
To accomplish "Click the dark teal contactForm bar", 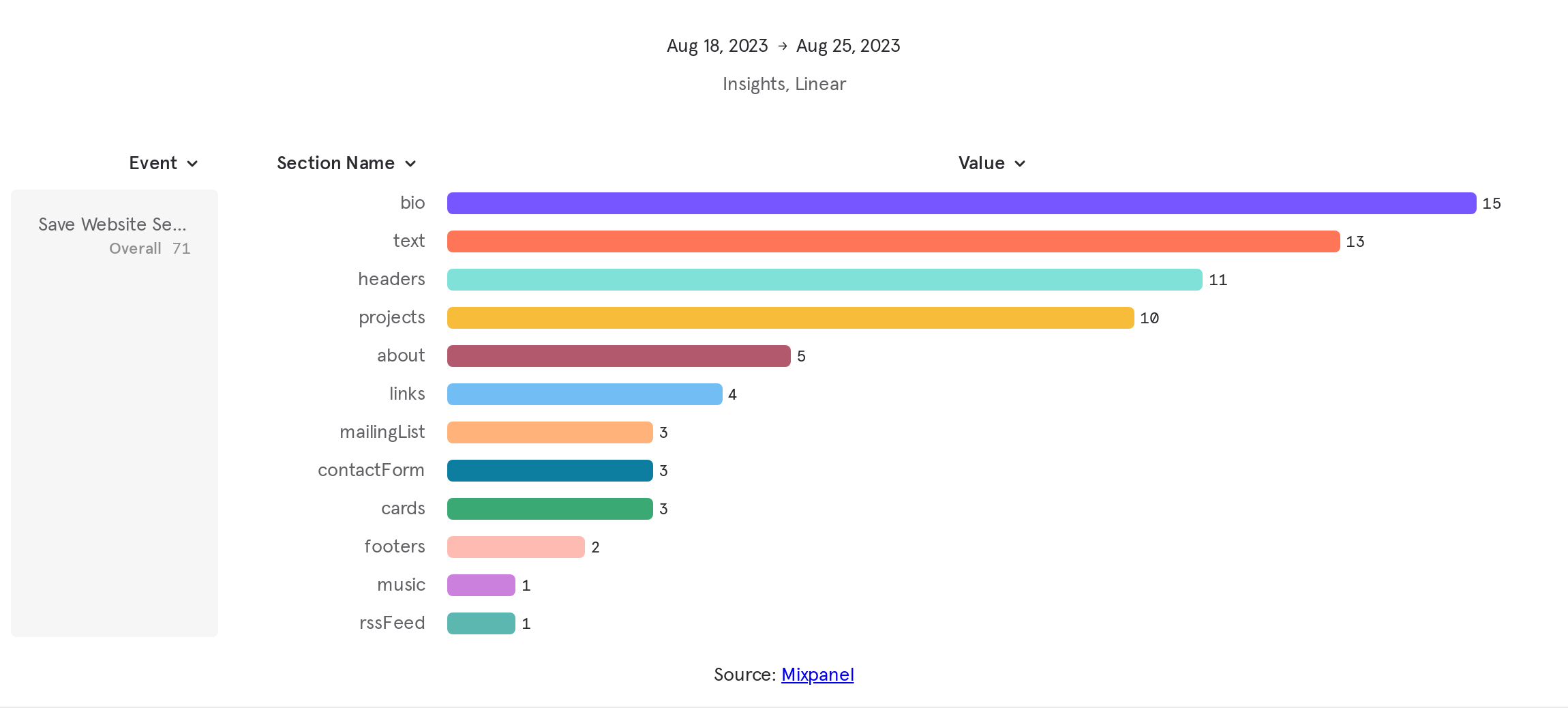I will [x=549, y=471].
